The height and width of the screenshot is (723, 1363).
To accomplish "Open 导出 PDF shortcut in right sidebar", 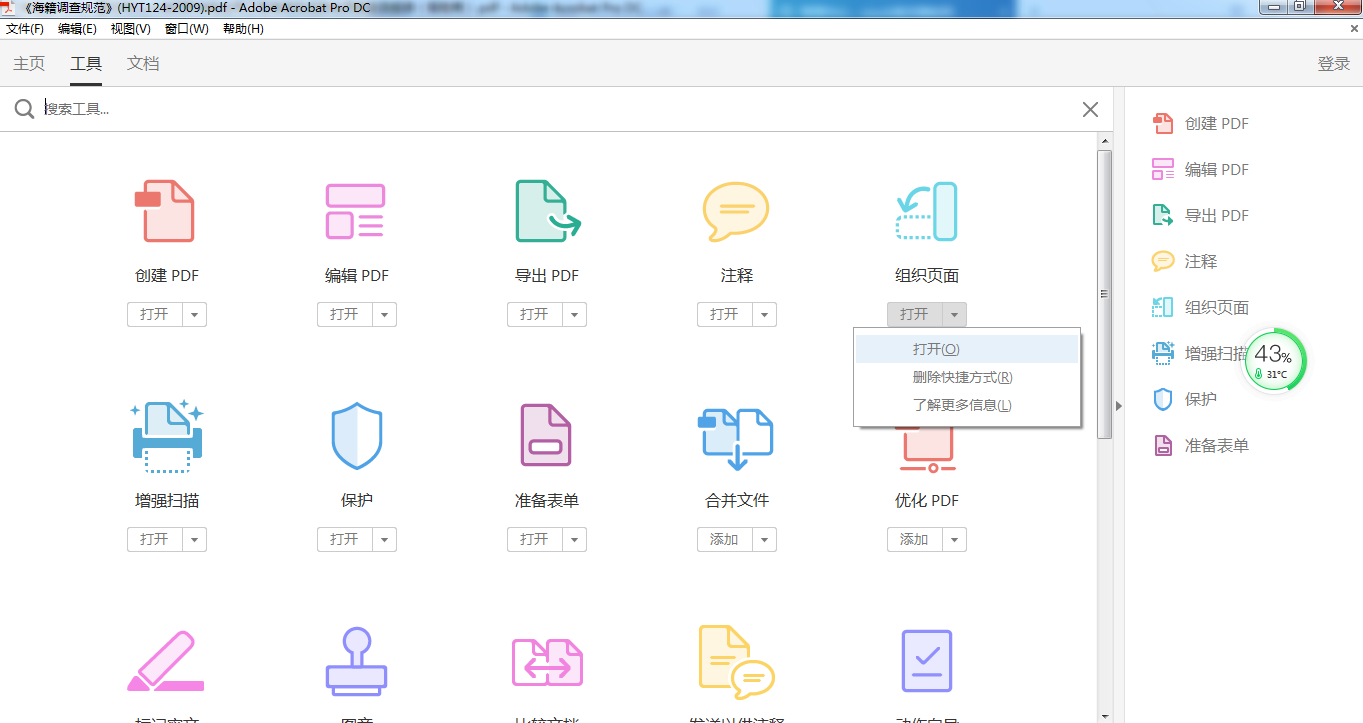I will click(1201, 216).
